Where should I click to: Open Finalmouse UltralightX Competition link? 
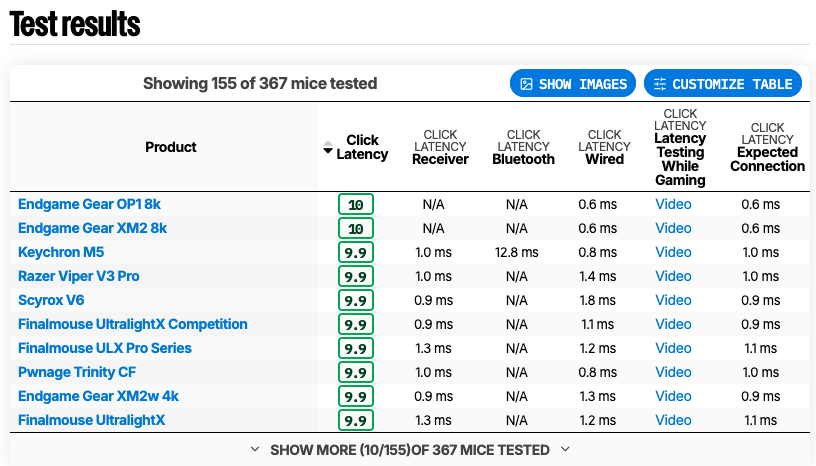tap(133, 324)
